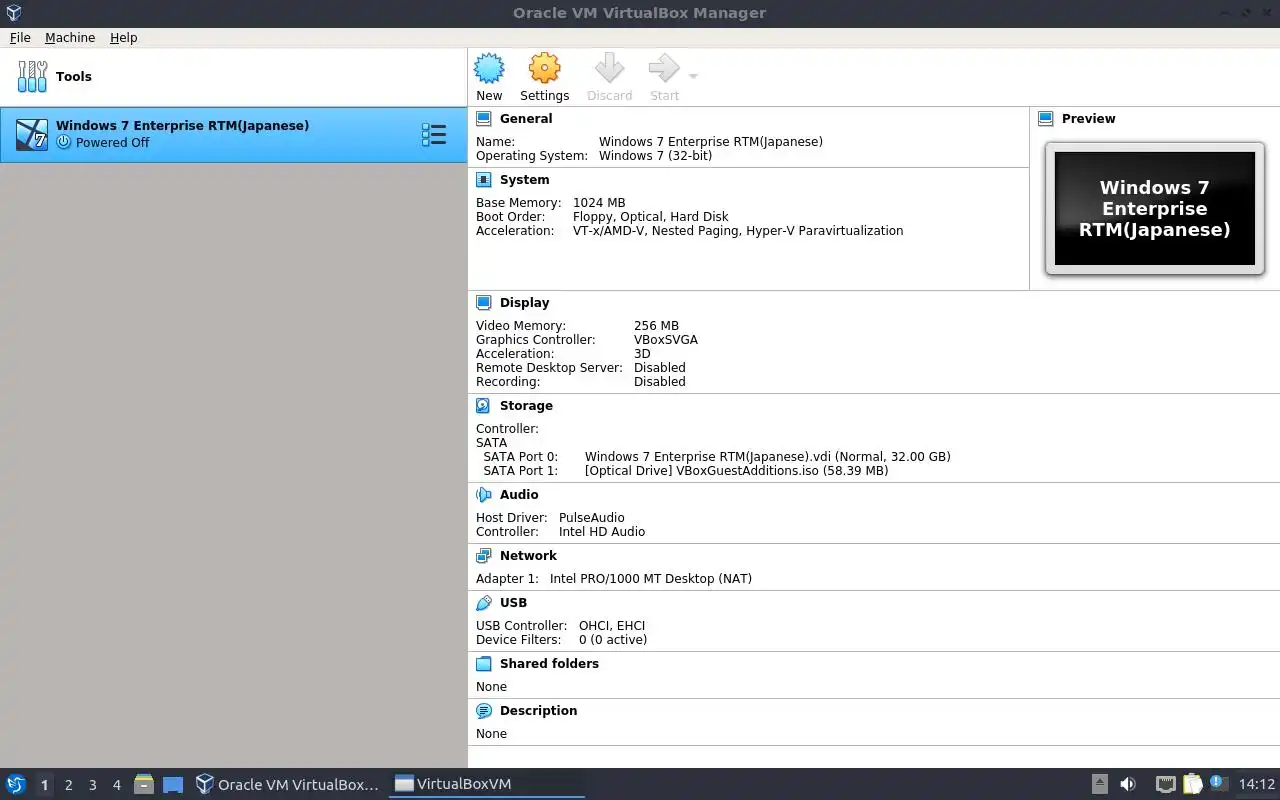Open the Description heading link

tap(538, 711)
